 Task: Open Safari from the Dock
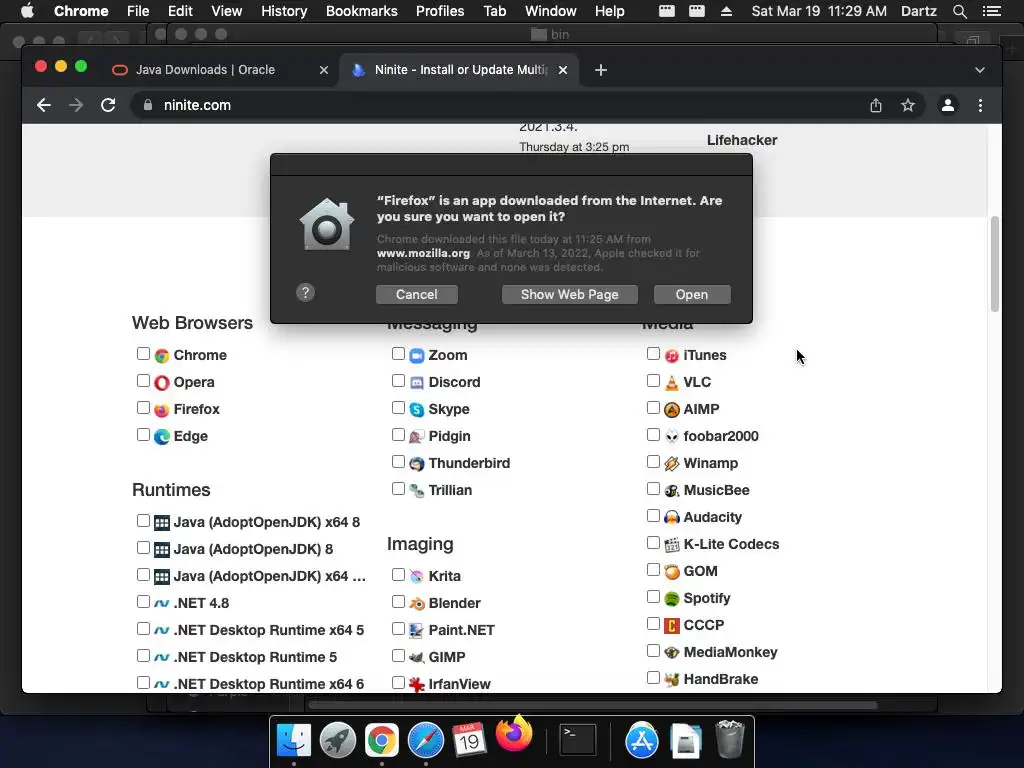(x=425, y=741)
